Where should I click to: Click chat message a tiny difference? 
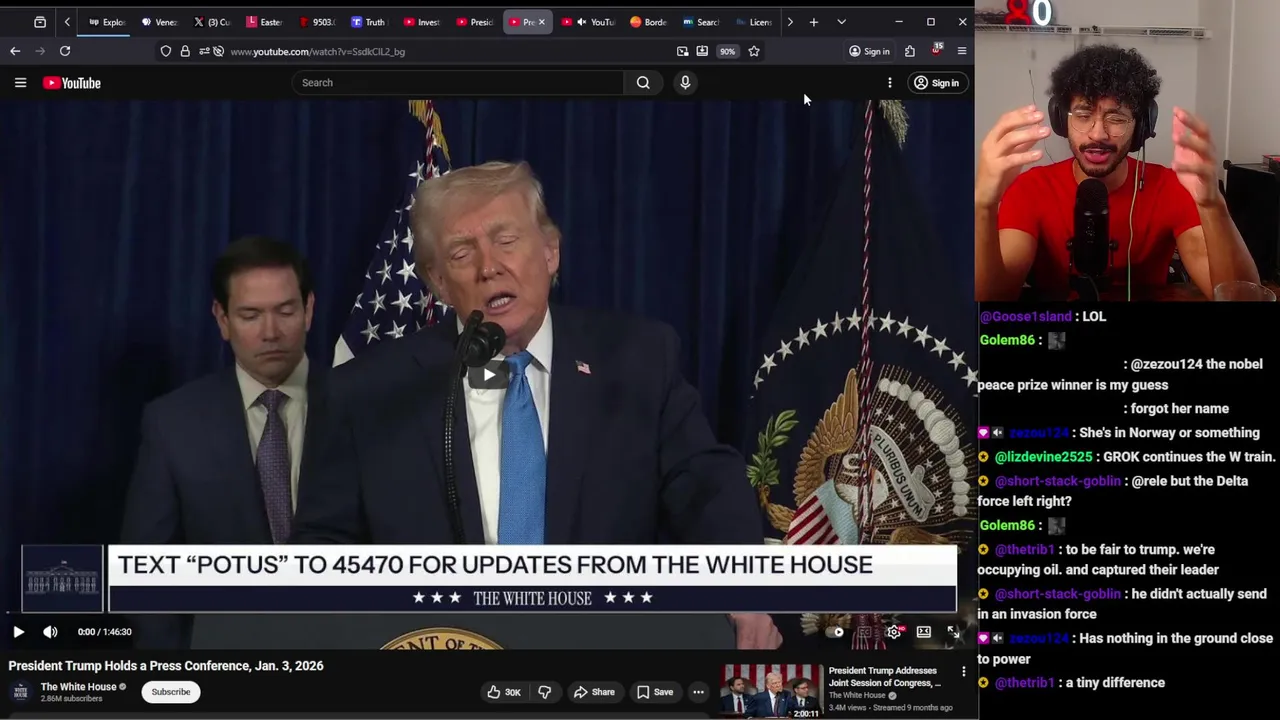pos(1115,683)
